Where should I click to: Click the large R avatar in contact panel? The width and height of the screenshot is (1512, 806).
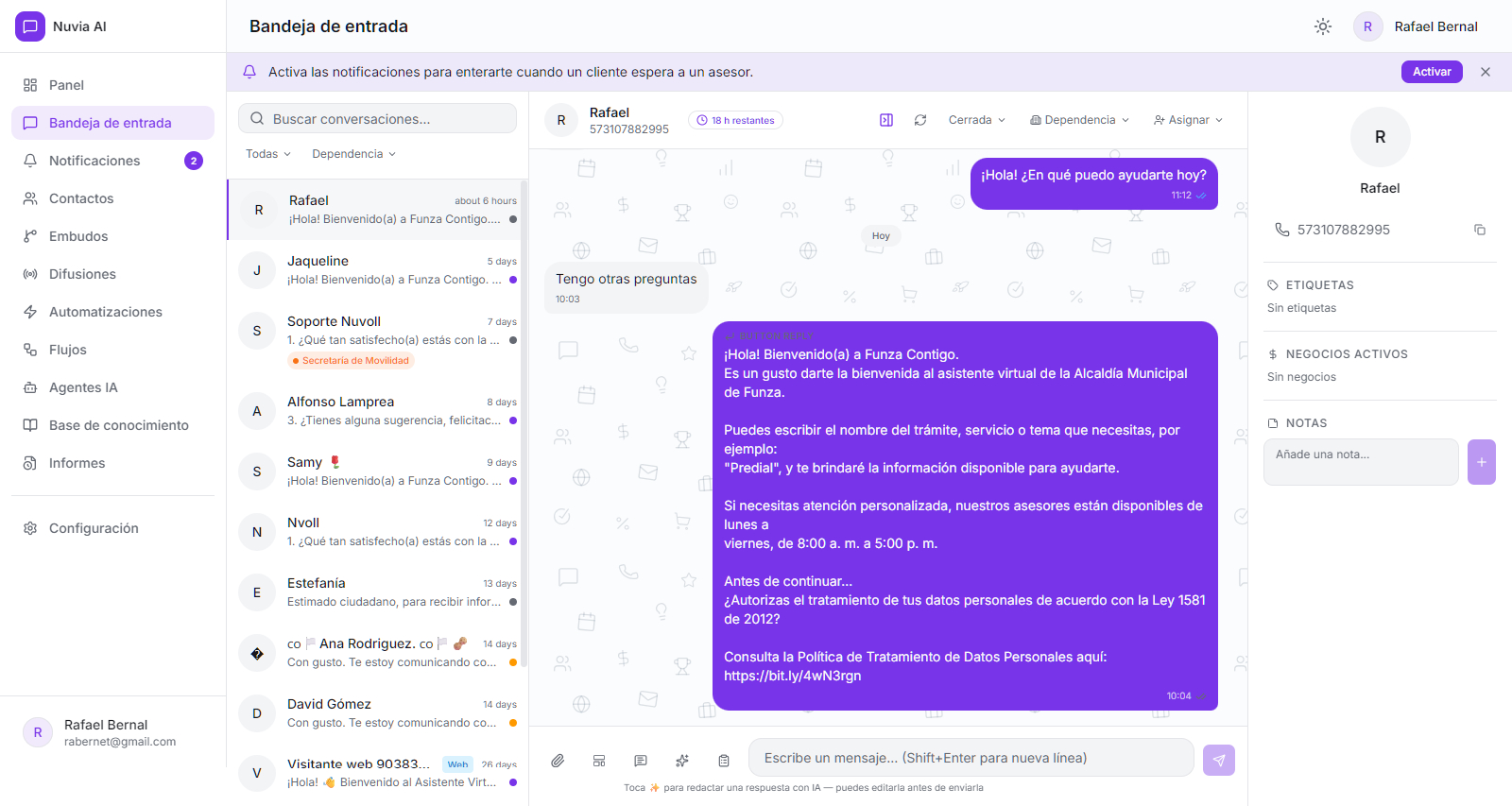[1381, 137]
